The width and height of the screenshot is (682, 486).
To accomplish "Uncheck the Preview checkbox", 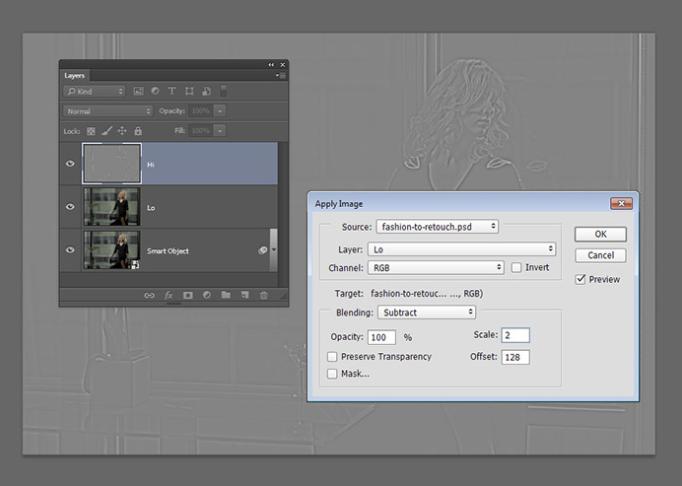I will (581, 280).
